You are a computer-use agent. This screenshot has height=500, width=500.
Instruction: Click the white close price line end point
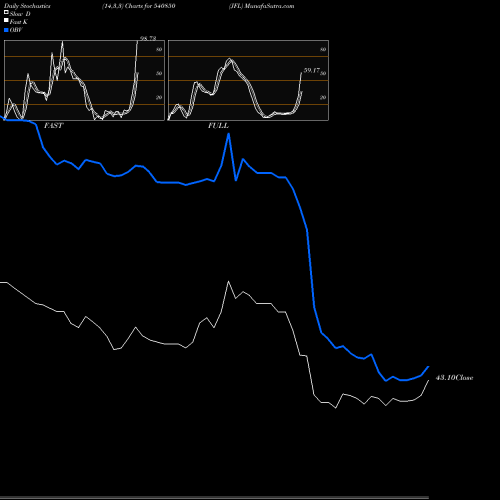coord(428,380)
